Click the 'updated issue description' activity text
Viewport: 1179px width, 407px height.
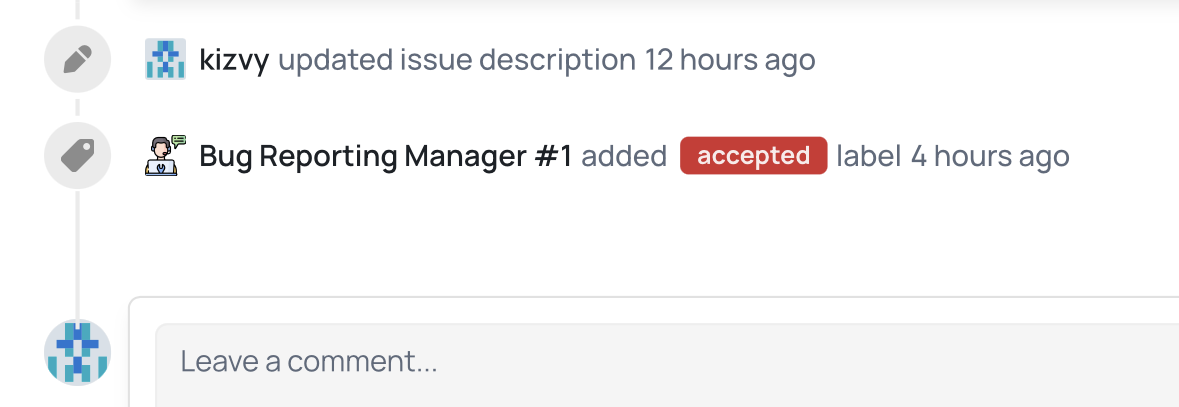(456, 60)
